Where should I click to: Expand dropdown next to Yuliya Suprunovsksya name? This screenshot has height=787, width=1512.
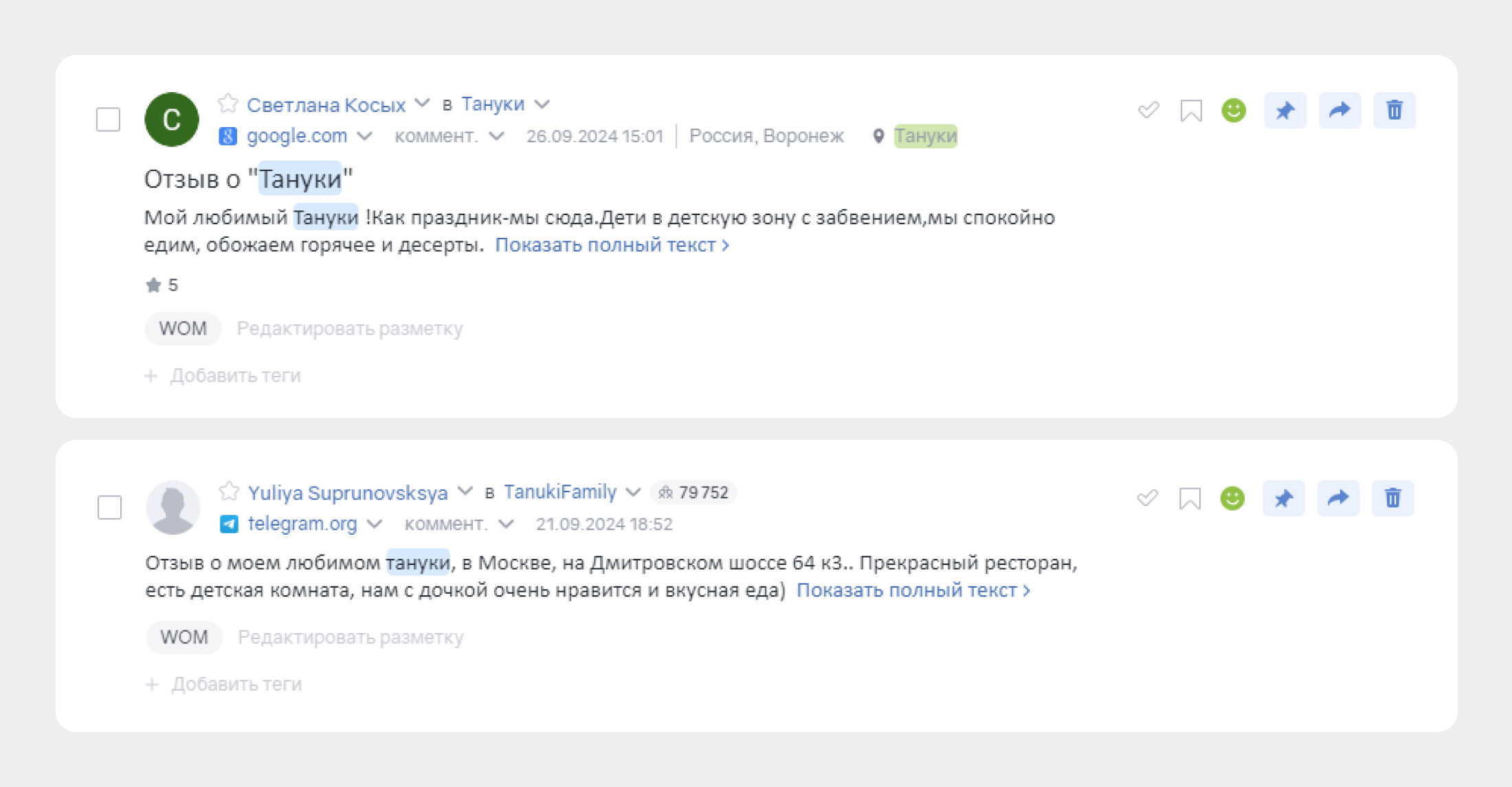(x=465, y=491)
